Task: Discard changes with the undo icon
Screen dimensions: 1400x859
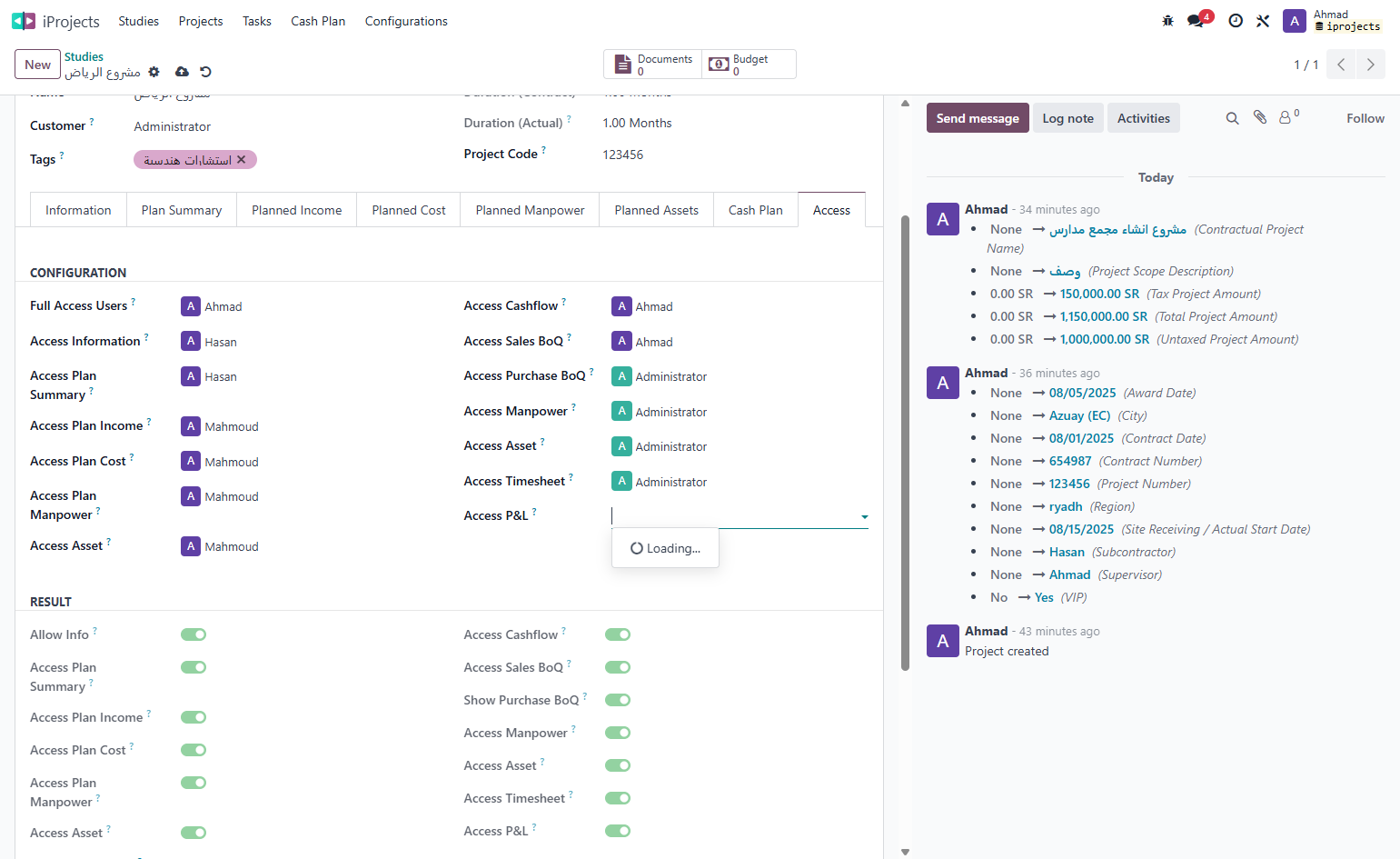Action: click(205, 72)
